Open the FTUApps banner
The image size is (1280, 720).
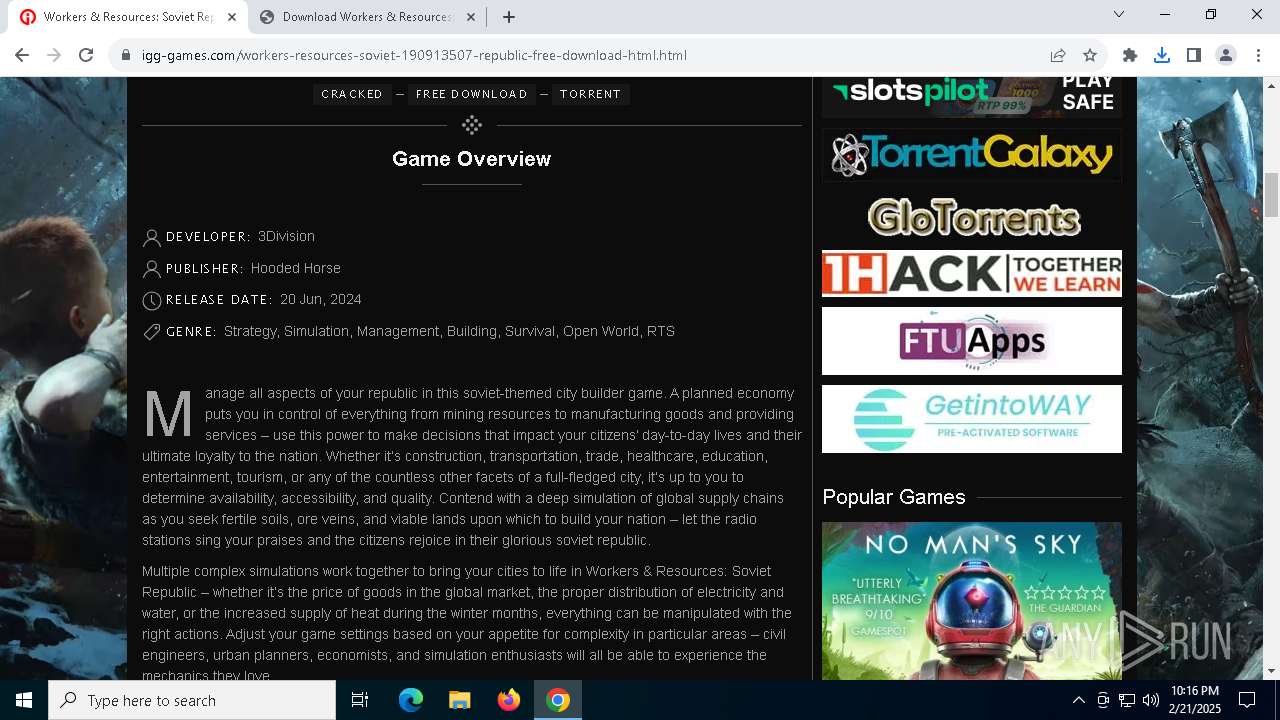[x=972, y=341]
